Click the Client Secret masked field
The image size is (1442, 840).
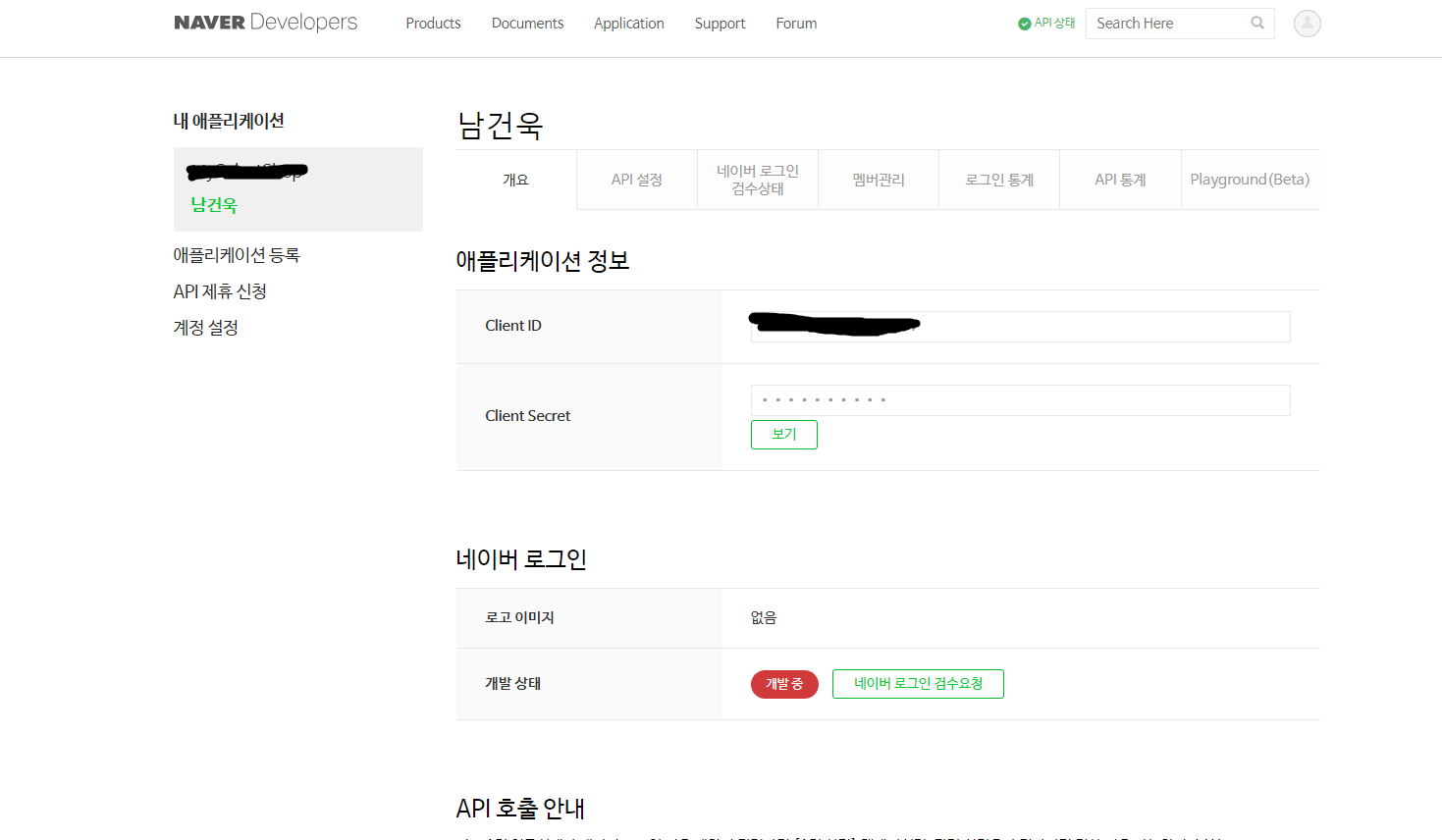(x=1020, y=400)
